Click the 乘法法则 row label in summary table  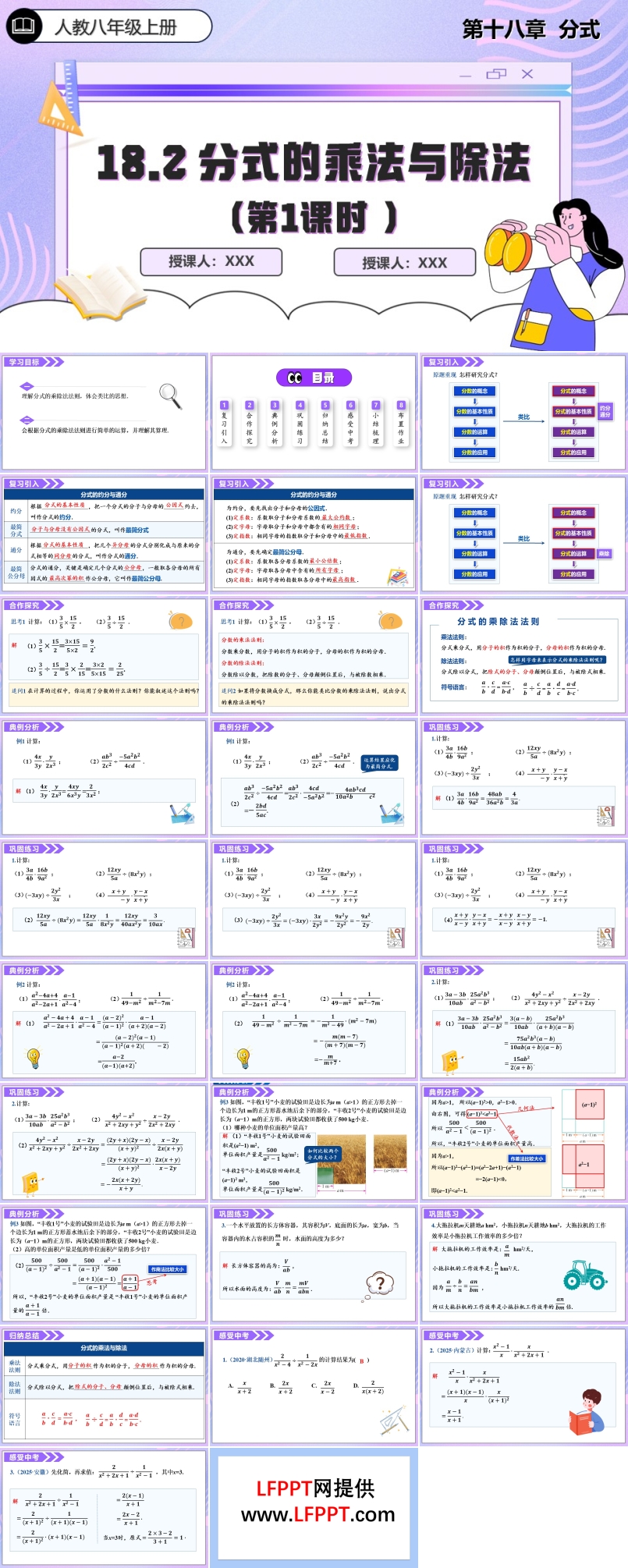(15, 1366)
